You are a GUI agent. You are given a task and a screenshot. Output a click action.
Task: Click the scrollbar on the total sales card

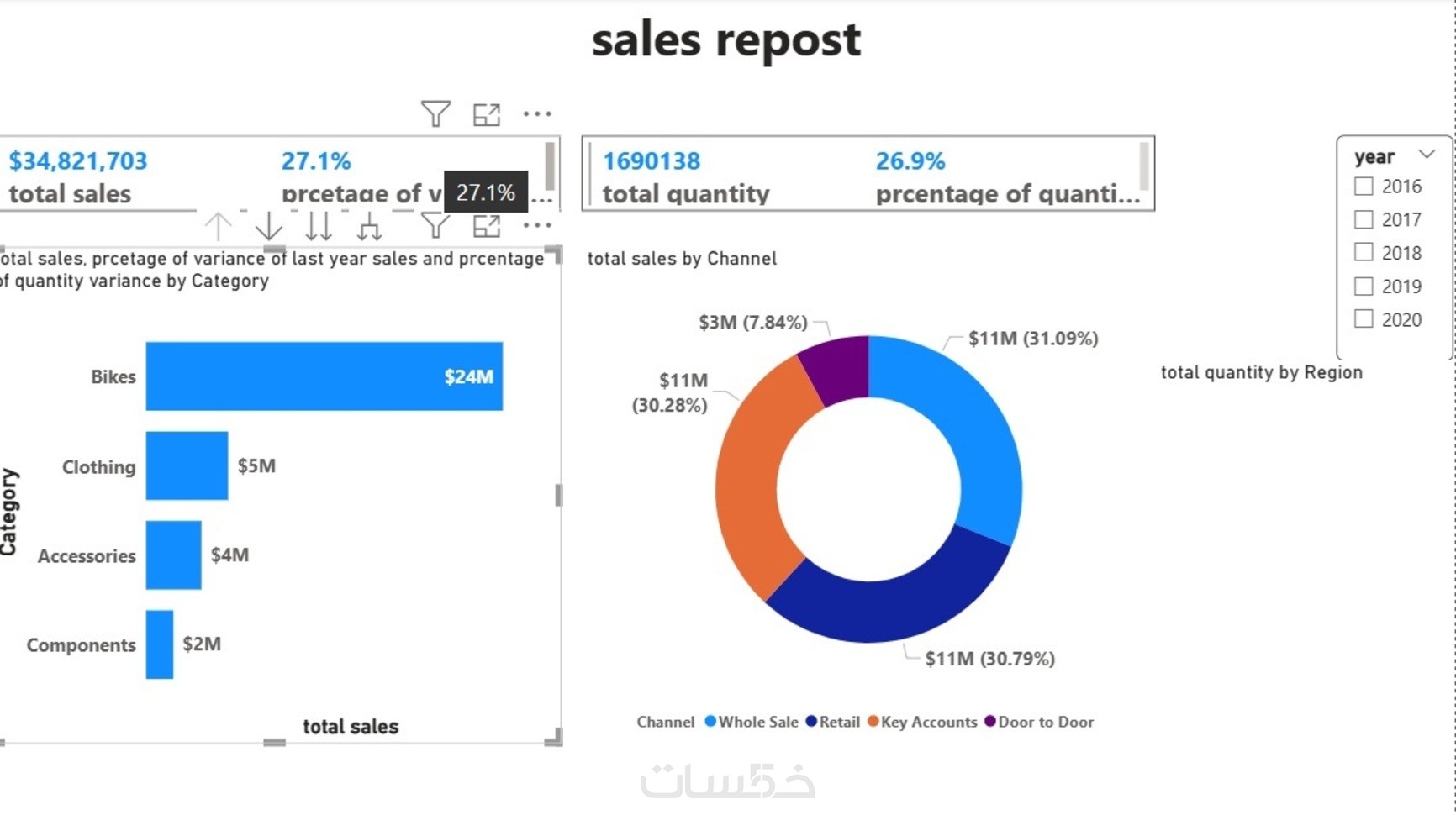click(x=550, y=166)
